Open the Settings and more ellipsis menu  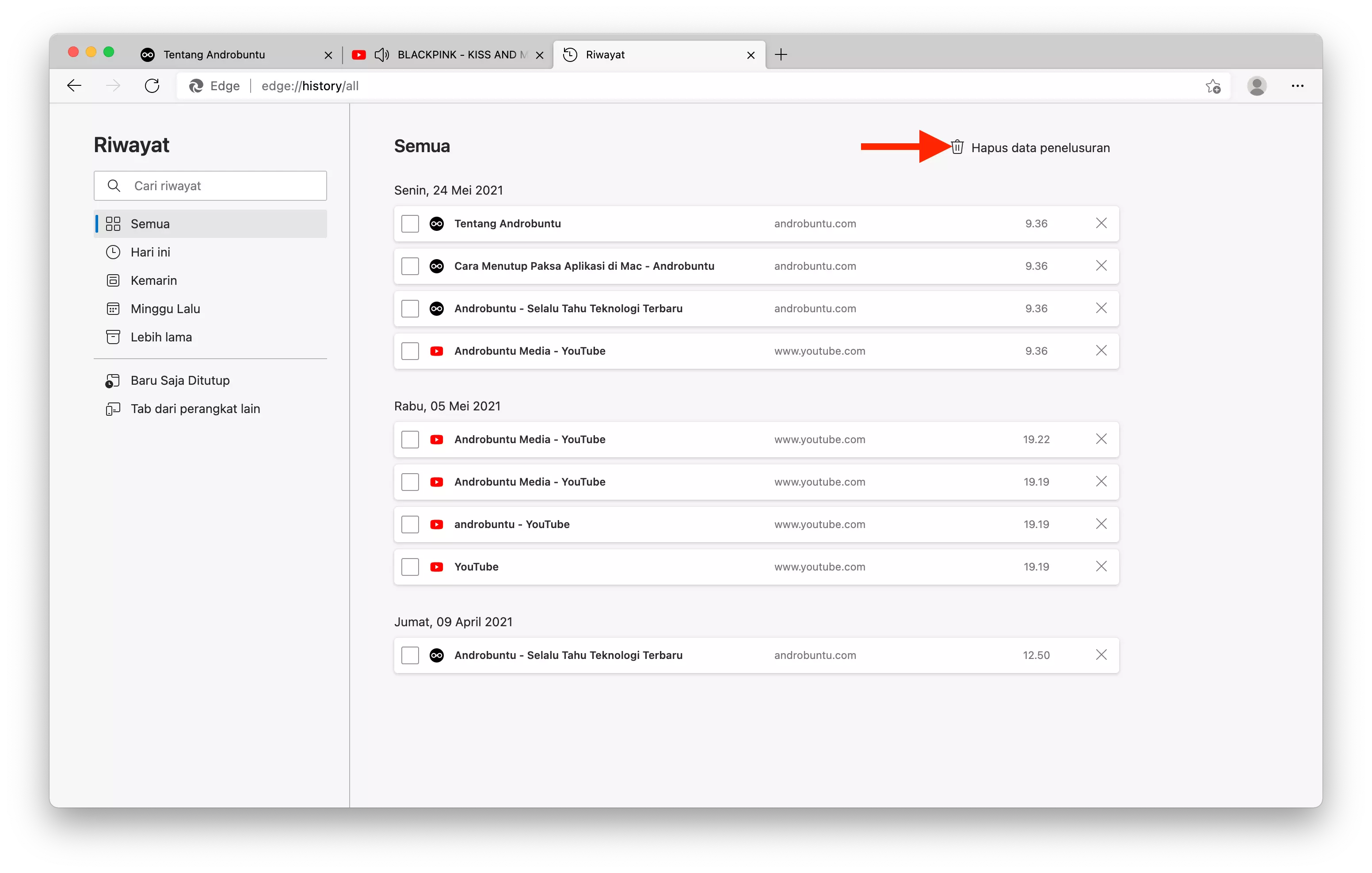coord(1297,85)
